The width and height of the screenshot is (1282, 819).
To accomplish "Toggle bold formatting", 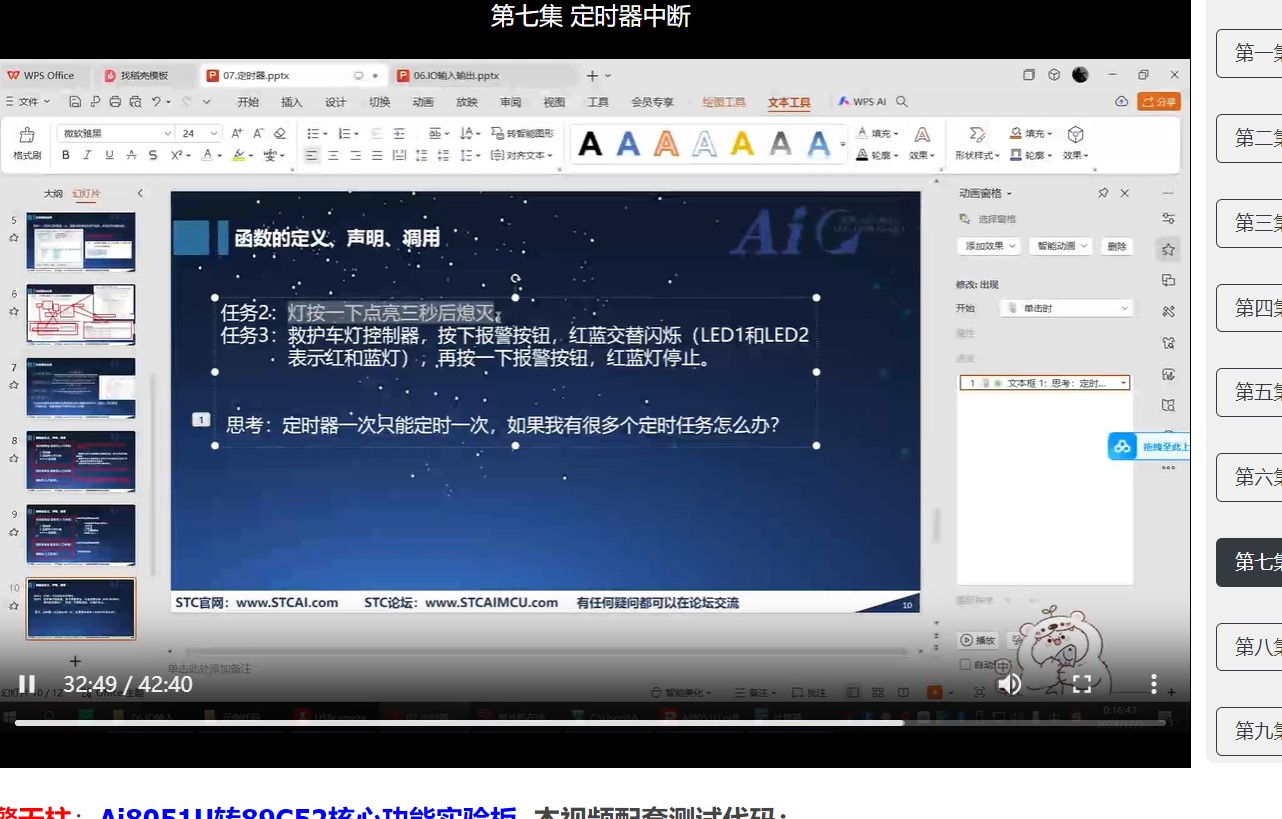I will point(66,155).
